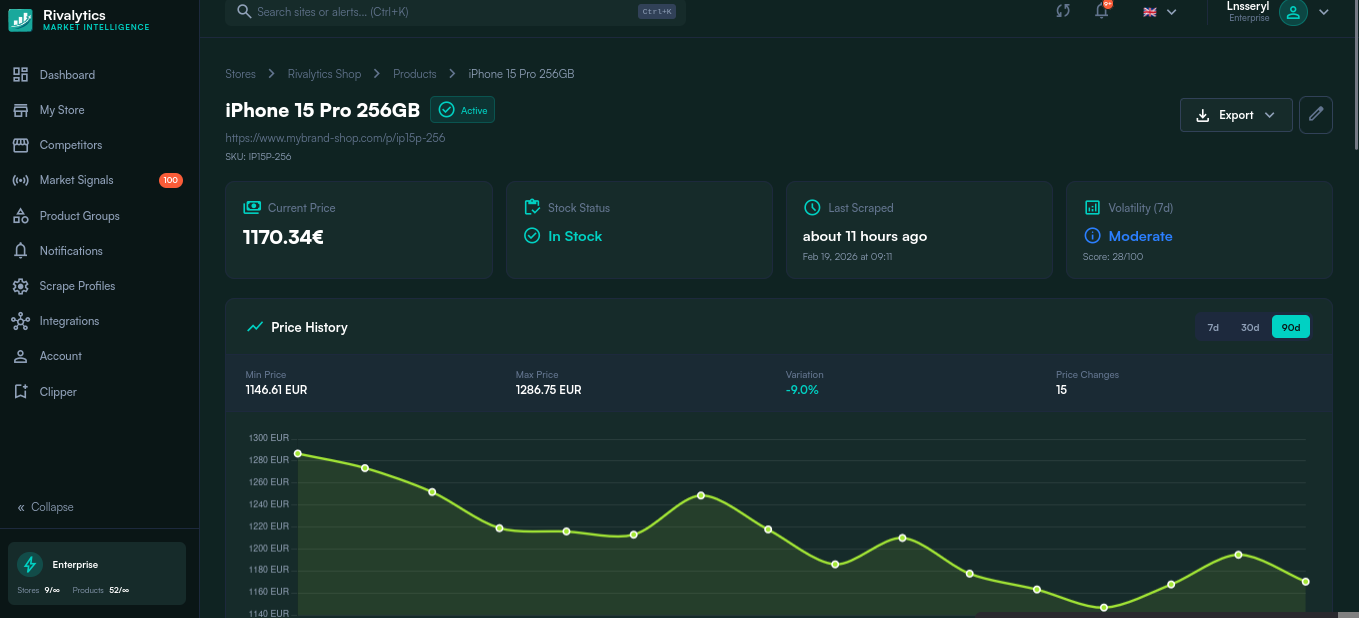Switch price history to 30d view
Screen dimensions: 1359x618
[x=1250, y=326]
